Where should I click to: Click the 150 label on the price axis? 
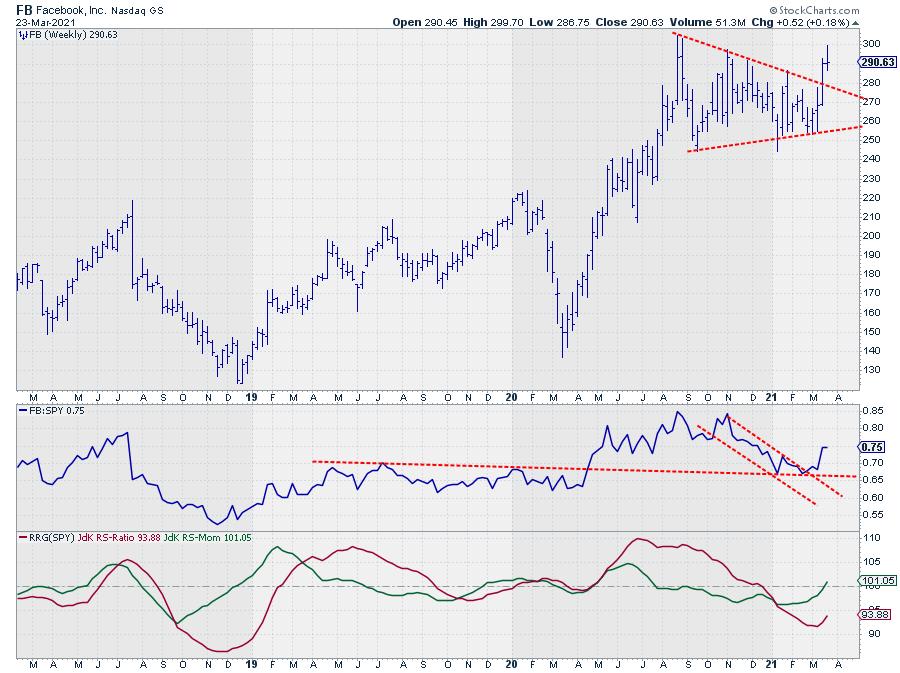pyautogui.click(x=871, y=332)
